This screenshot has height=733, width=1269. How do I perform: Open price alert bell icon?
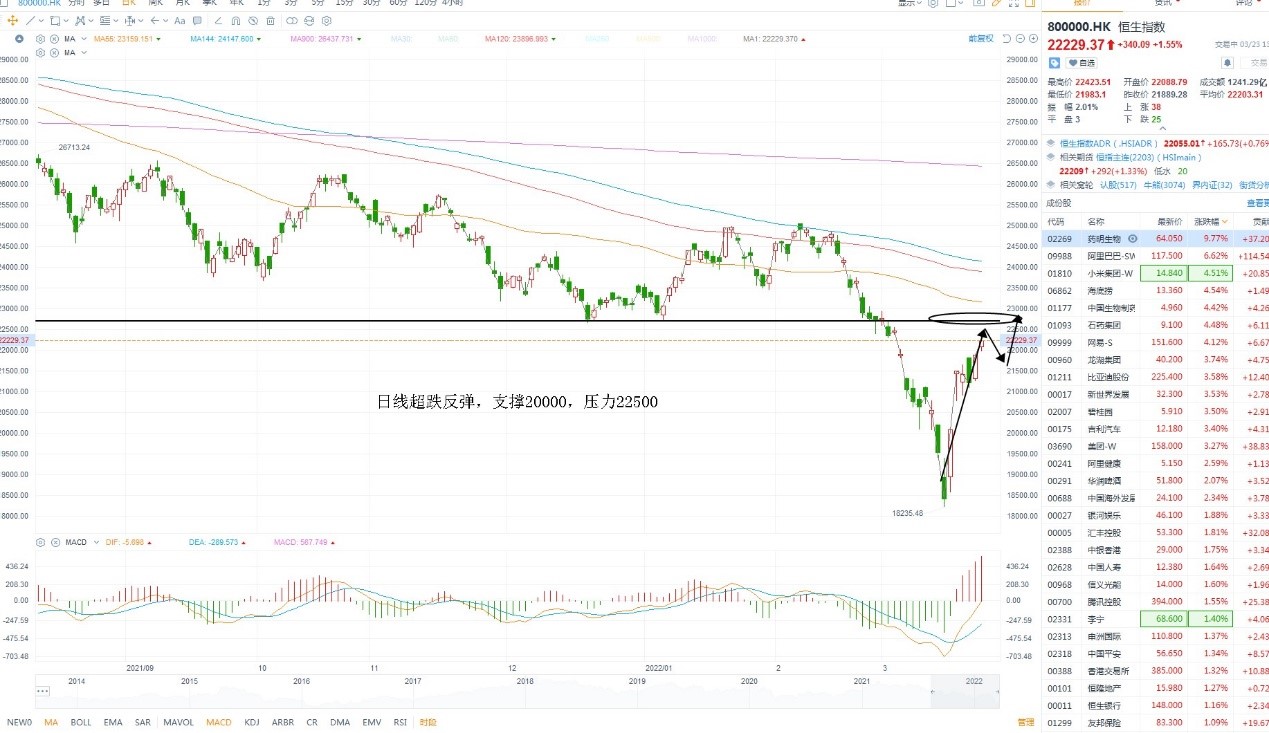coord(1227,63)
